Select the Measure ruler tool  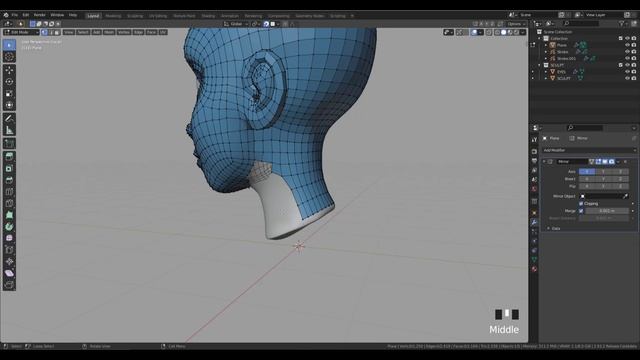pyautogui.click(x=9, y=131)
